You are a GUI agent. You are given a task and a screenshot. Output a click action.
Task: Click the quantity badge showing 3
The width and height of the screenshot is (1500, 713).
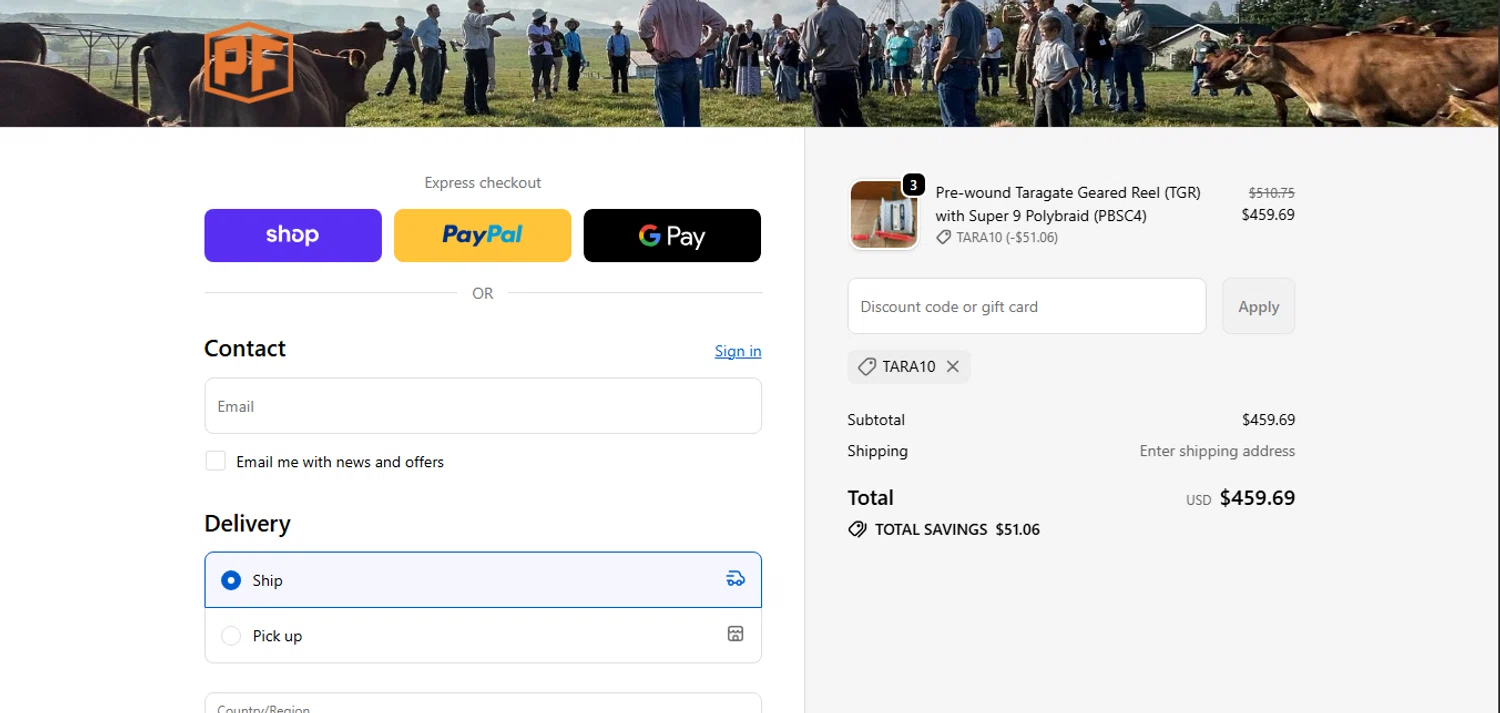913,185
